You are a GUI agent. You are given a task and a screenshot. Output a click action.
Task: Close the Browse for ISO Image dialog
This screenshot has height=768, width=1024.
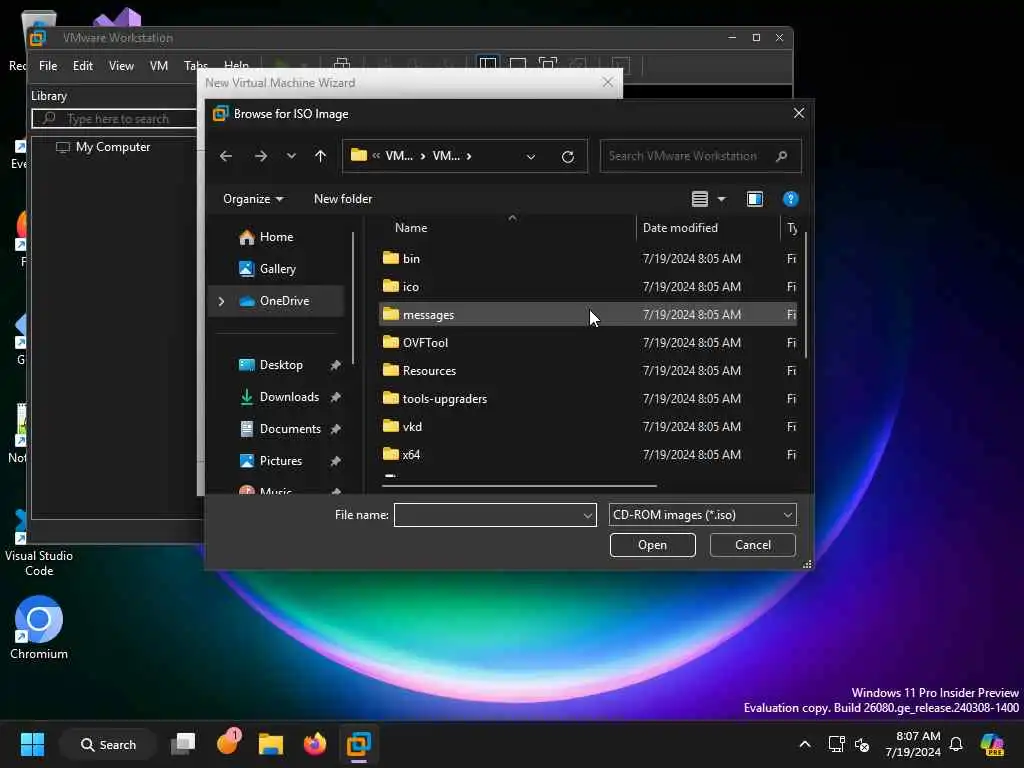(x=799, y=114)
